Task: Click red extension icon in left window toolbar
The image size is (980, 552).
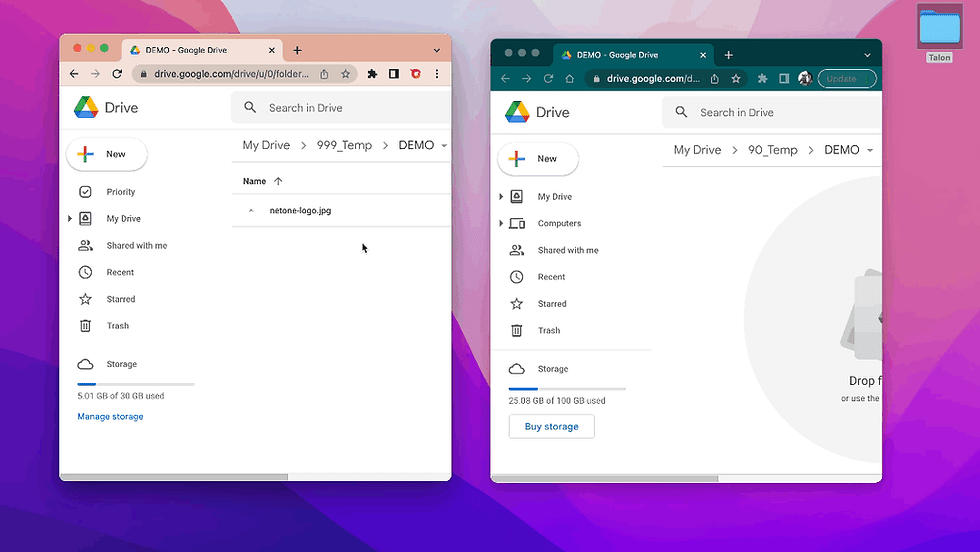Action: click(416, 74)
